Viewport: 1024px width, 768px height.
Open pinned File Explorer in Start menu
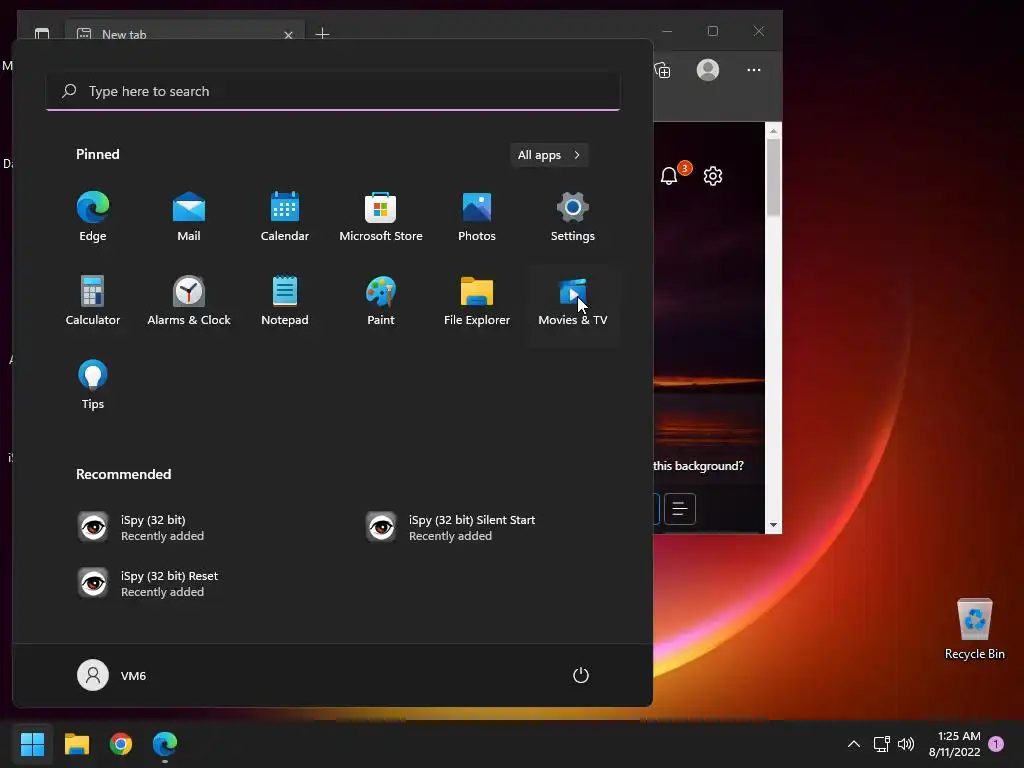477,301
